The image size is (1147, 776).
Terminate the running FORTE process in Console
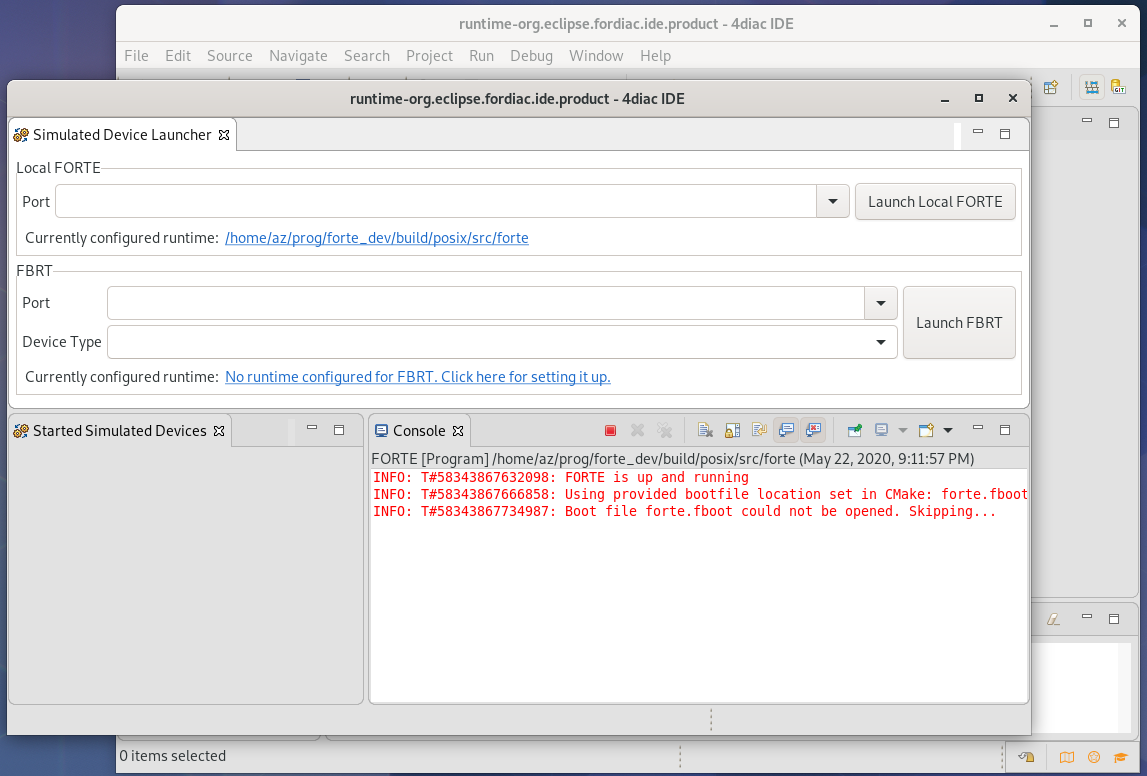coord(610,431)
